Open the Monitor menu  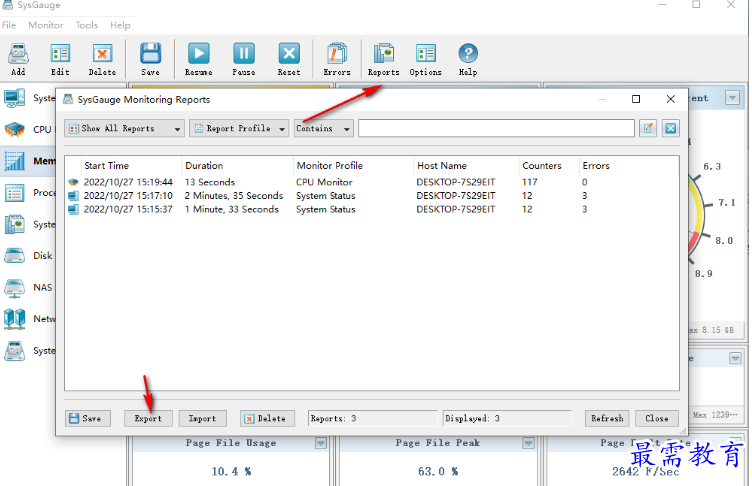(x=46, y=25)
